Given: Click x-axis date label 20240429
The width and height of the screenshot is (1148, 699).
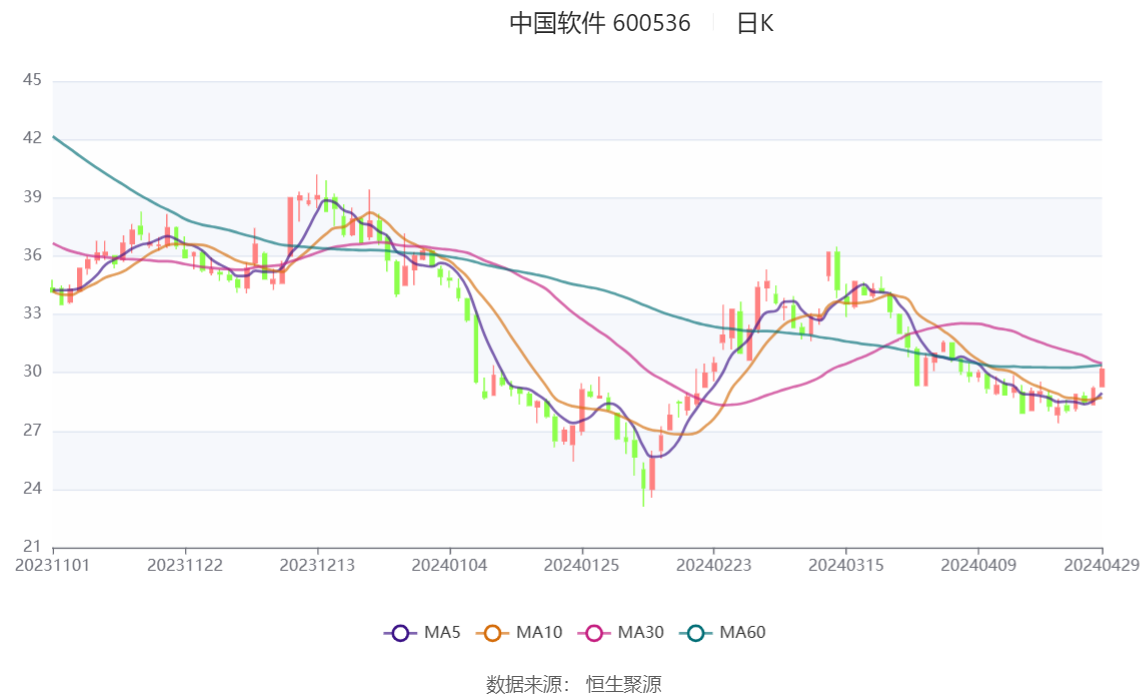Looking at the screenshot, I should [x=1101, y=565].
